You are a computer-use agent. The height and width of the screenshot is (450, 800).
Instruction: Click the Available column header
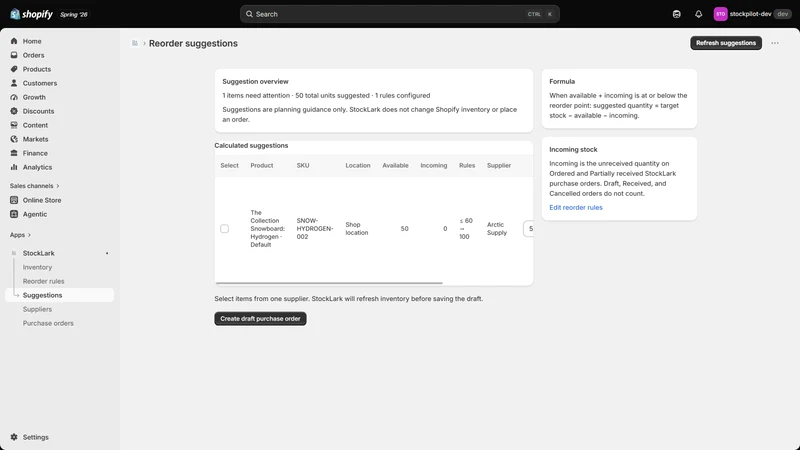[395, 165]
